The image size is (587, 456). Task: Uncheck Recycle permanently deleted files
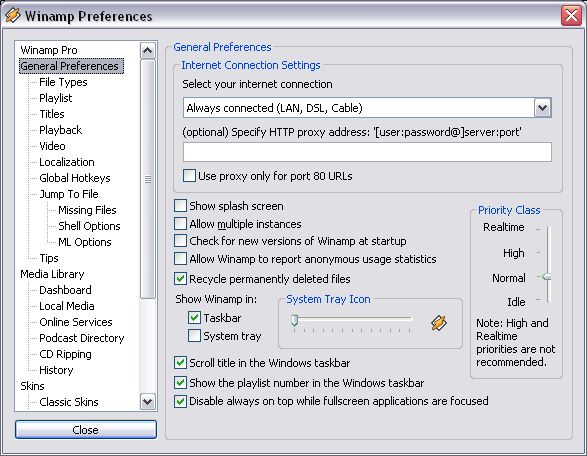180,279
